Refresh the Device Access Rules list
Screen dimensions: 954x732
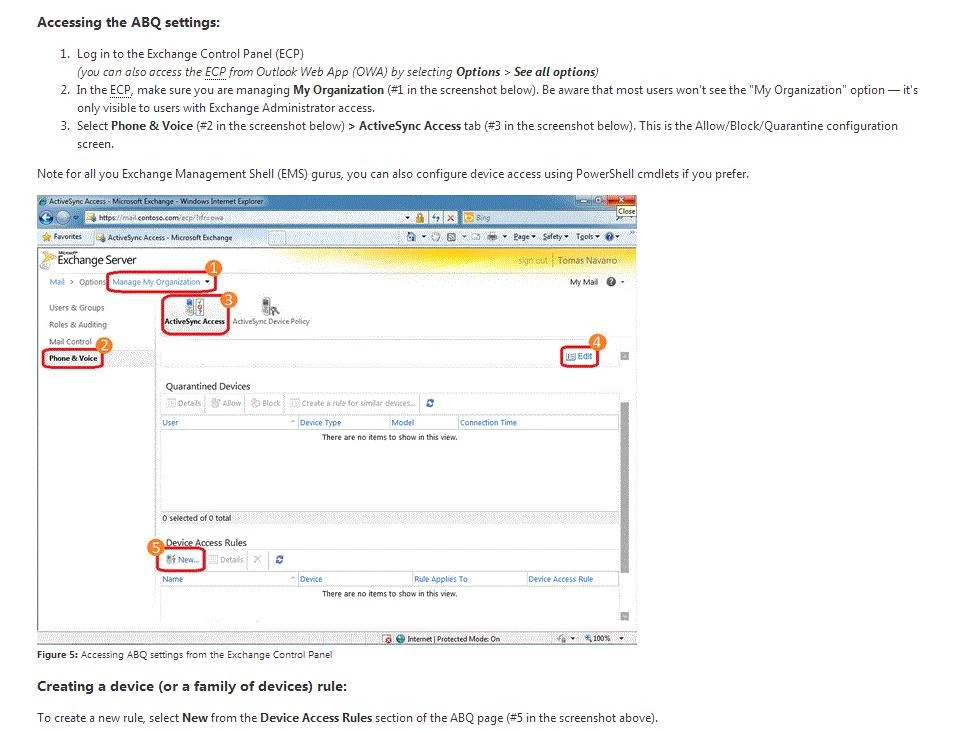point(280,559)
